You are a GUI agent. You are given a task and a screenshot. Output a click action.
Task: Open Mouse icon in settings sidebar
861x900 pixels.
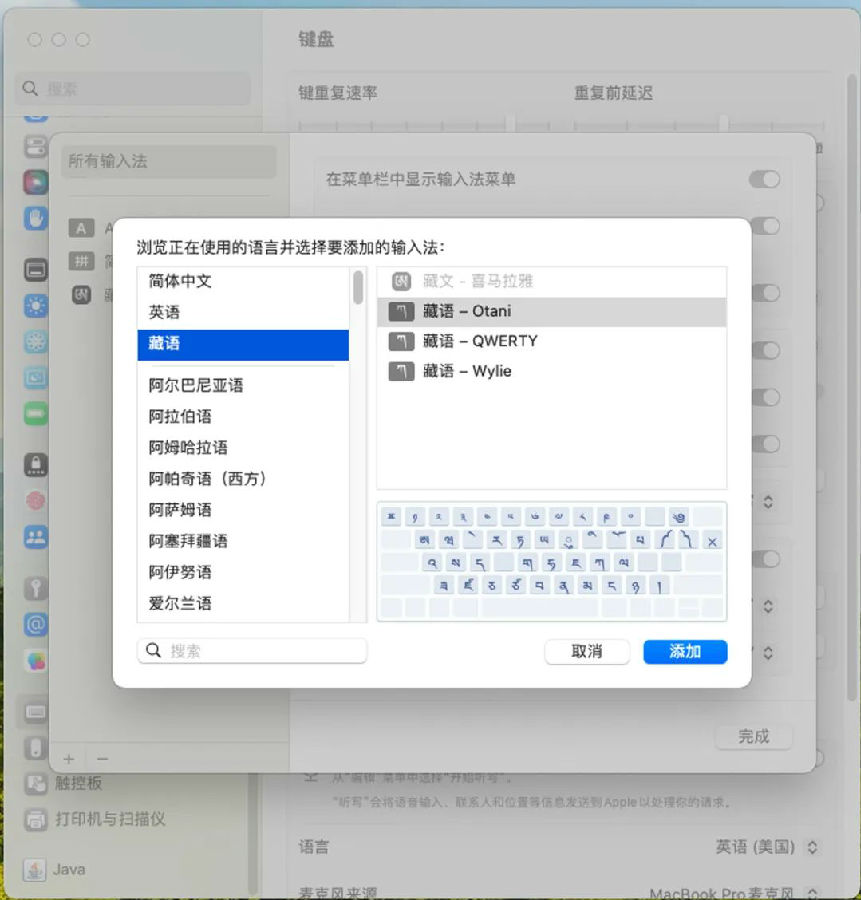click(36, 748)
